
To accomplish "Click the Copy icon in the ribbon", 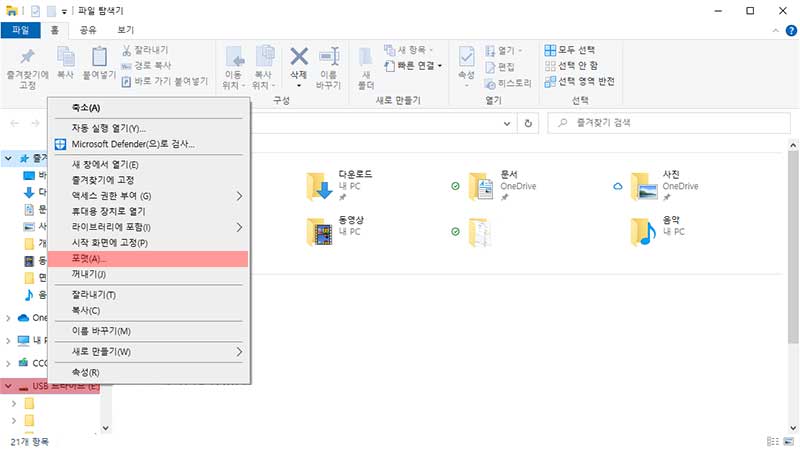I will click(65, 56).
